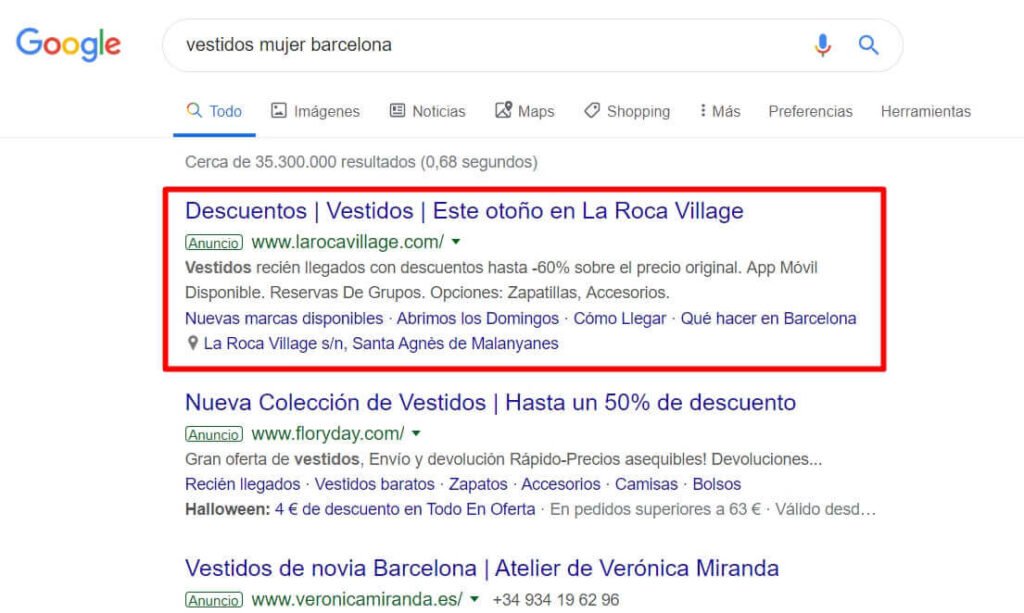Click the www.floryday.com/ URL

[328, 433]
